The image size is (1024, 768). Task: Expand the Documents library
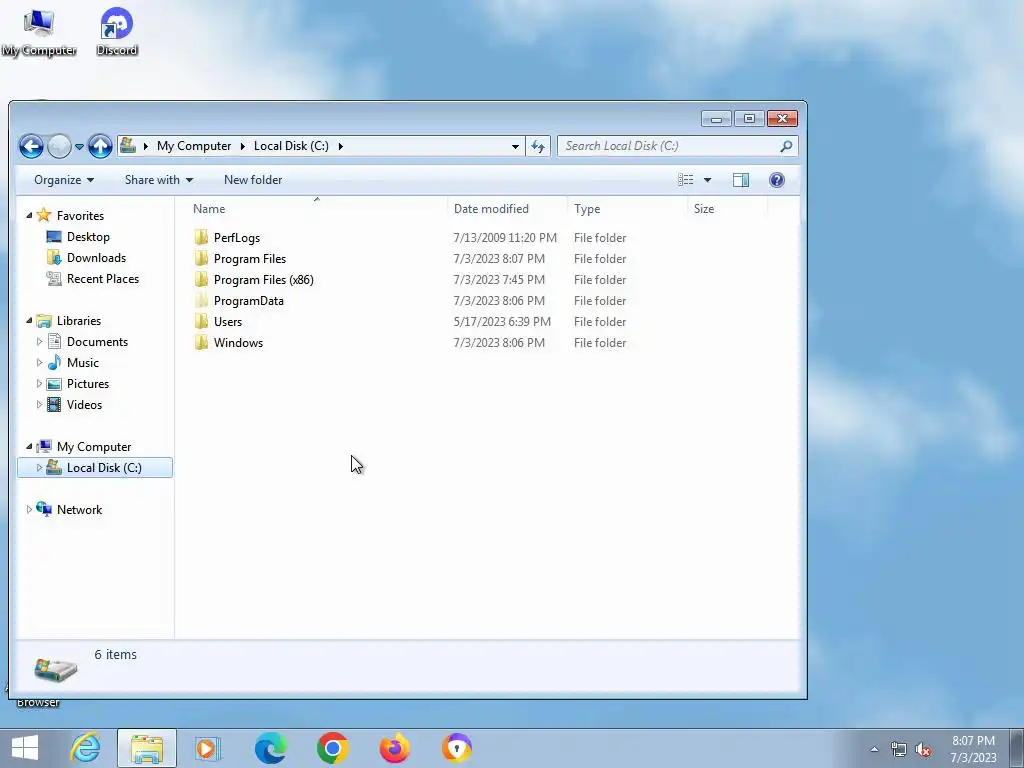(39, 342)
